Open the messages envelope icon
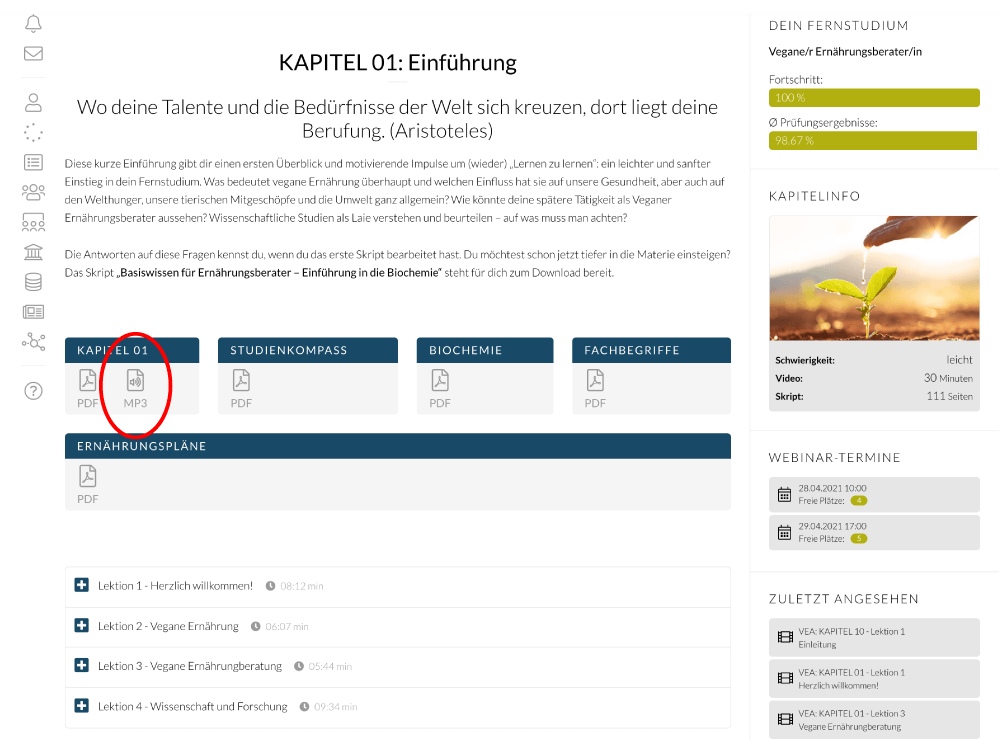This screenshot has height=740, width=1000. [x=33, y=54]
